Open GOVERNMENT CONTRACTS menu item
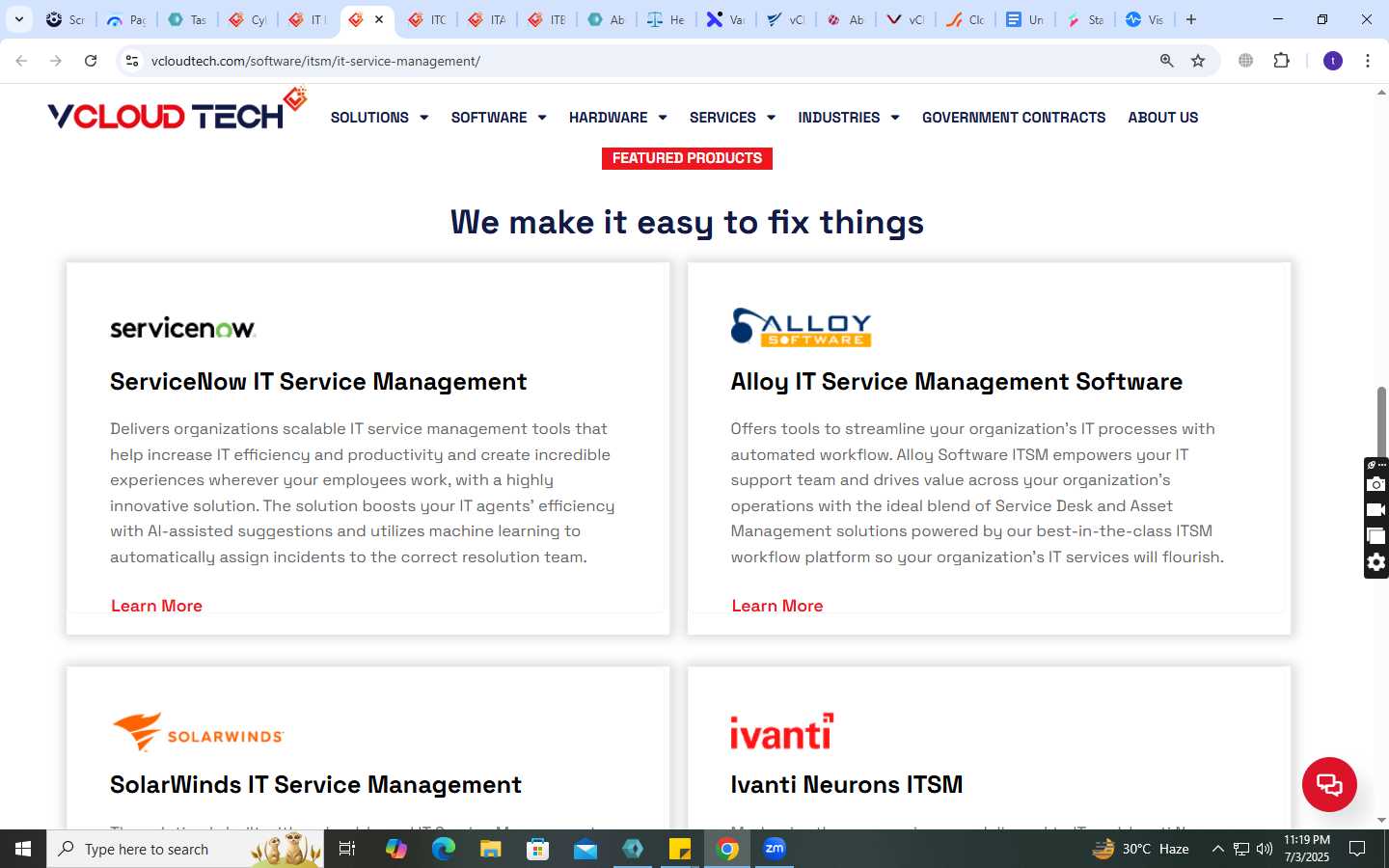 1014,118
